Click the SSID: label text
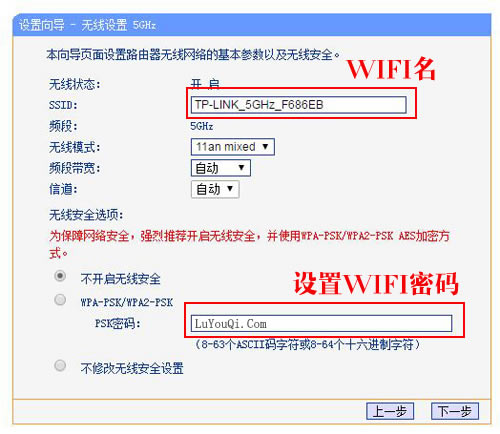The image size is (500, 434). pos(63,105)
